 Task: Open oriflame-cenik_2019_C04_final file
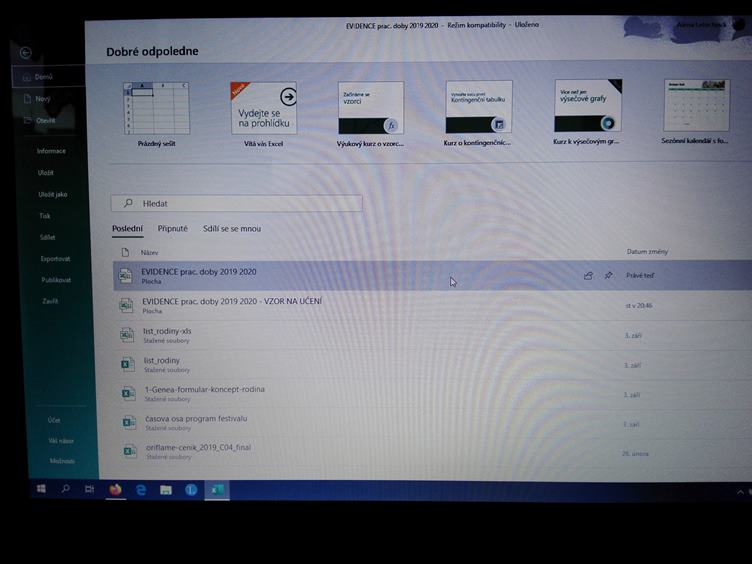tap(435, 452)
